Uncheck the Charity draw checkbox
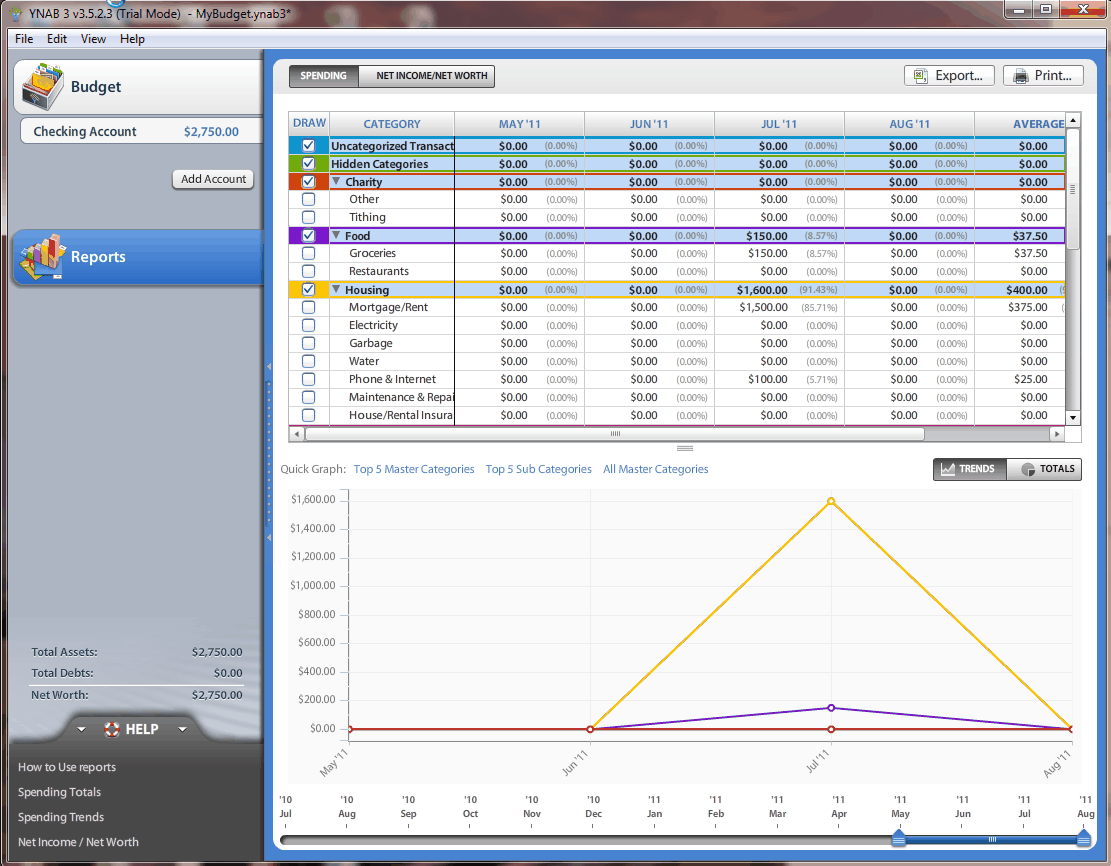 click(x=309, y=182)
